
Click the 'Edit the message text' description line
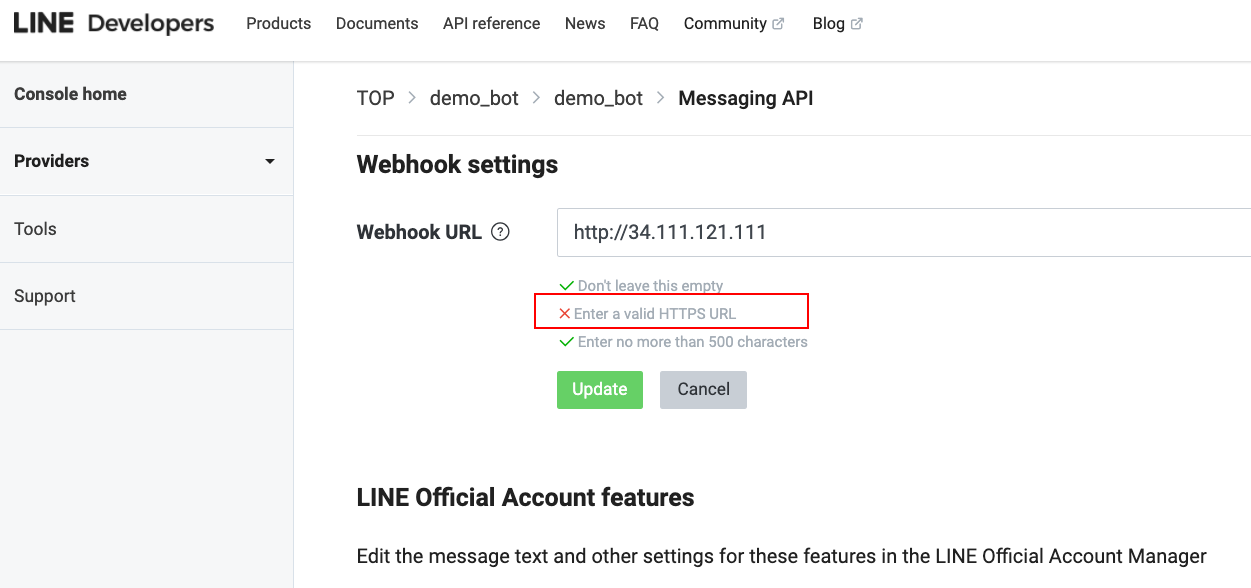782,556
